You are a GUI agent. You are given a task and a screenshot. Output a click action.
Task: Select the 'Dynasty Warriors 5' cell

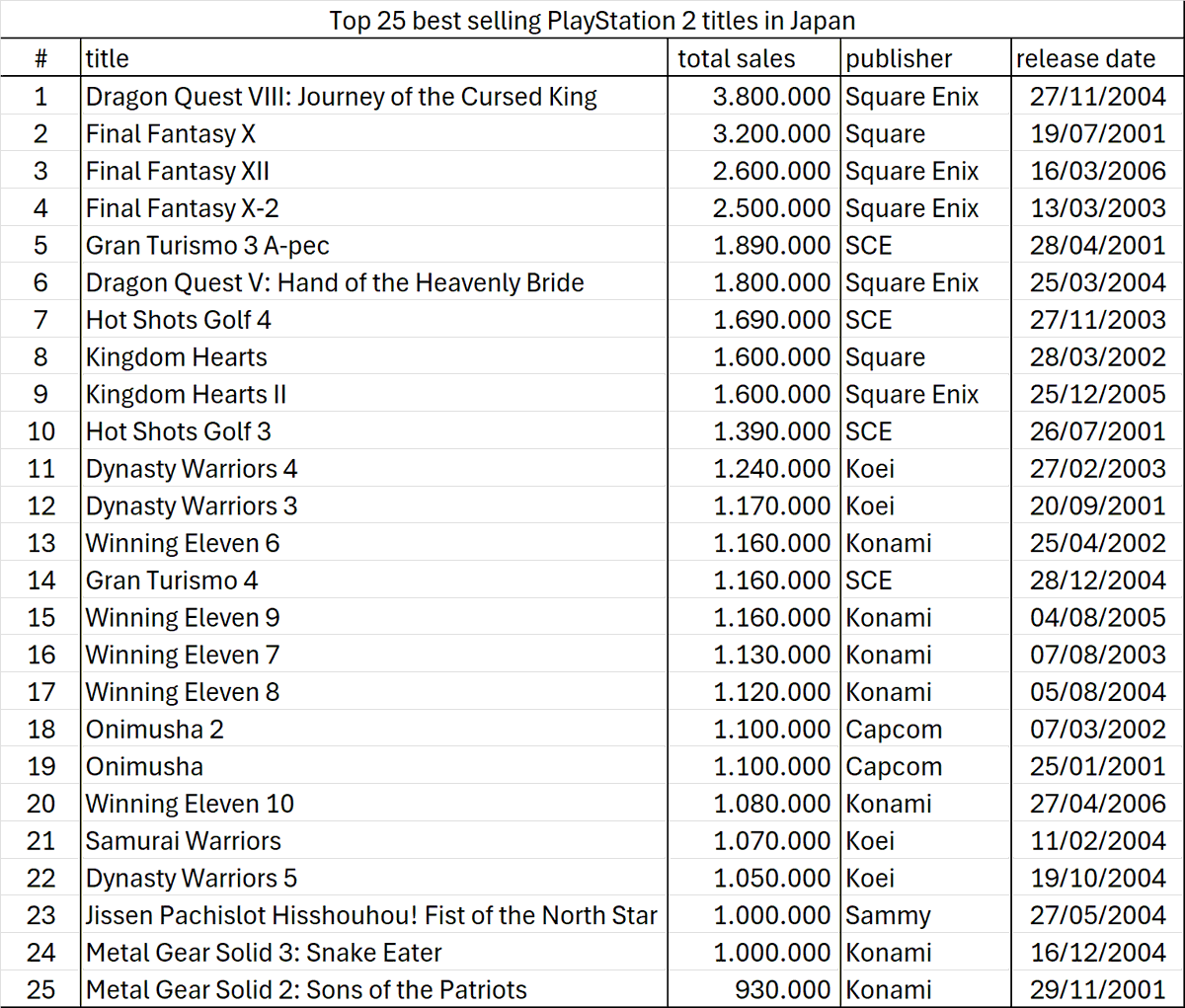point(374,878)
